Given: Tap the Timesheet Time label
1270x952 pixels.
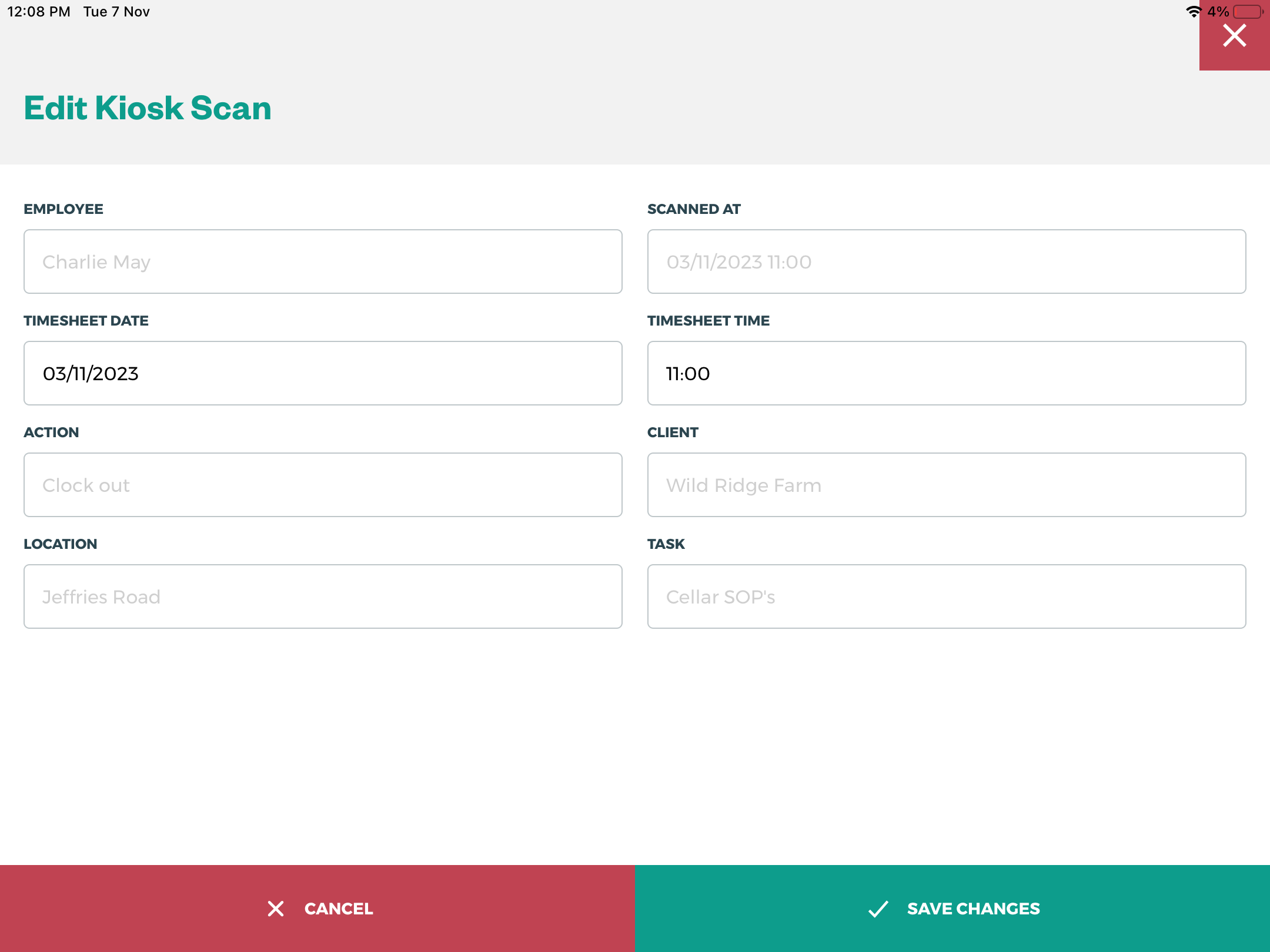Looking at the screenshot, I should [708, 321].
